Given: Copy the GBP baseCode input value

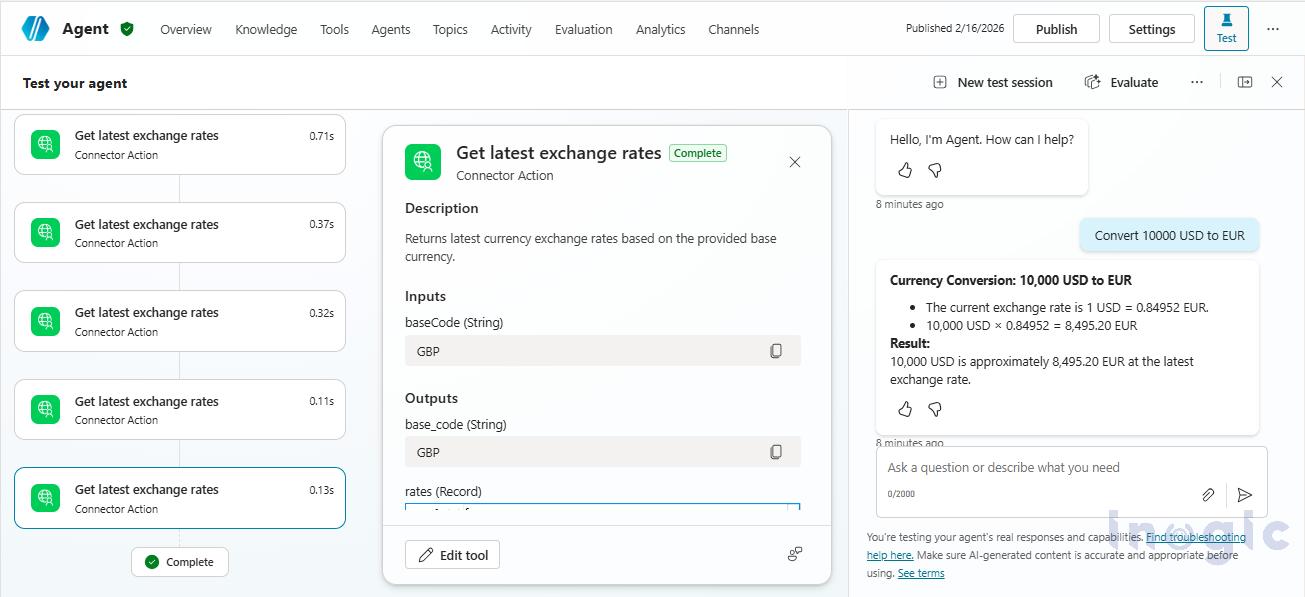Looking at the screenshot, I should [x=776, y=350].
